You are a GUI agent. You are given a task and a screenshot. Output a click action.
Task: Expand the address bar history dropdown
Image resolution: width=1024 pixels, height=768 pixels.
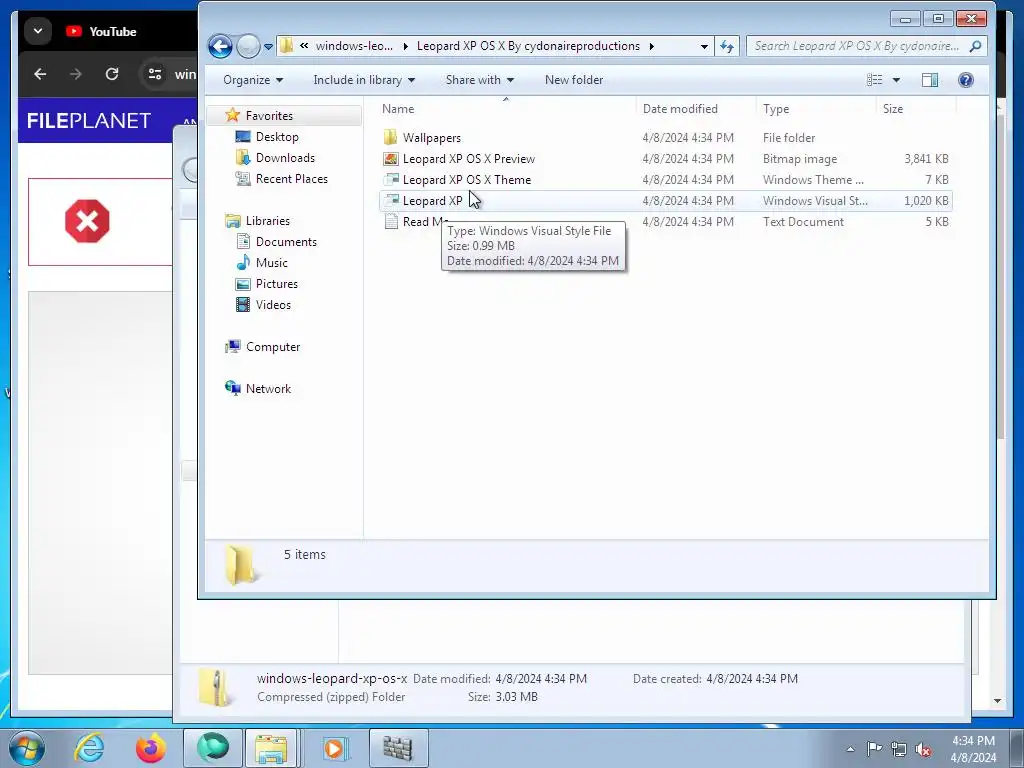pyautogui.click(x=704, y=46)
